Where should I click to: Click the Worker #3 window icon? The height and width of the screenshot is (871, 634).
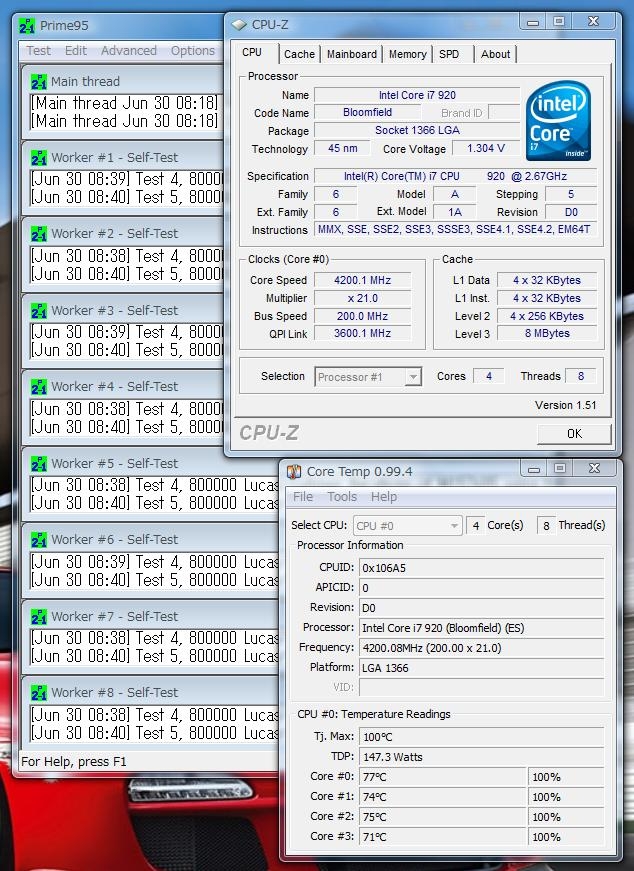39,311
